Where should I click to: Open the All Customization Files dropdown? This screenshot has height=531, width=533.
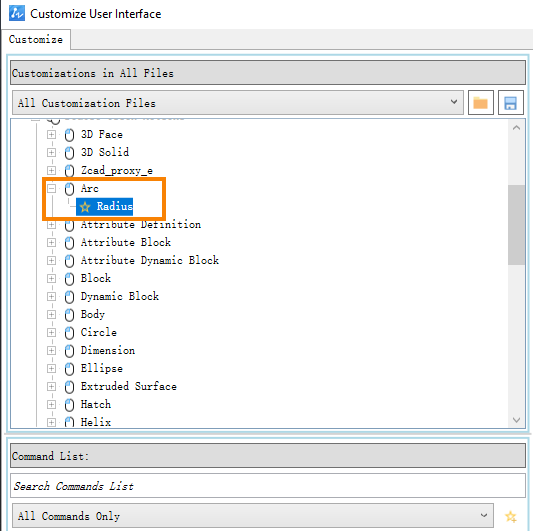click(238, 103)
